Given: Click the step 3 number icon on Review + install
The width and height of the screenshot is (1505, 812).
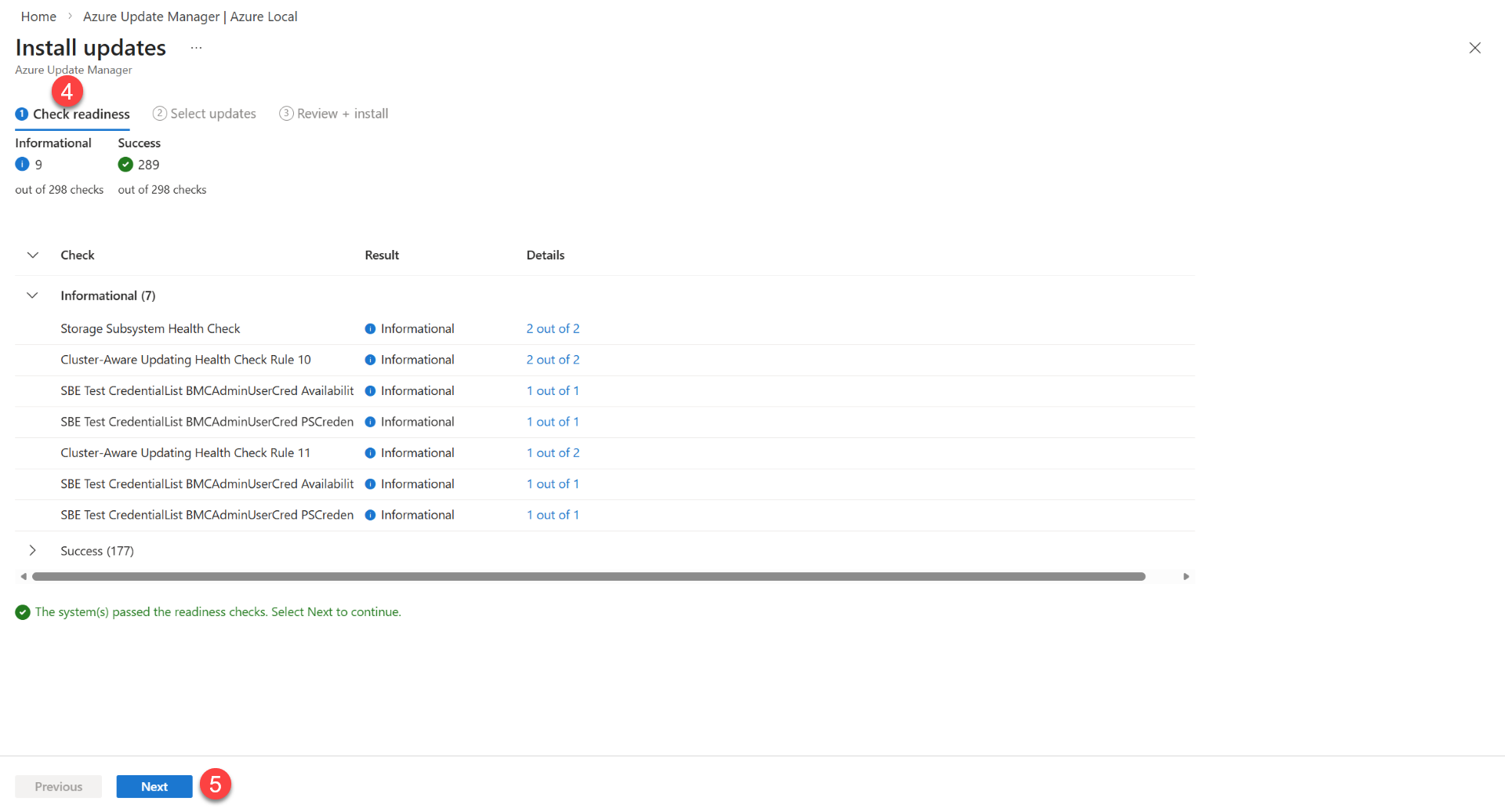Looking at the screenshot, I should (x=286, y=114).
